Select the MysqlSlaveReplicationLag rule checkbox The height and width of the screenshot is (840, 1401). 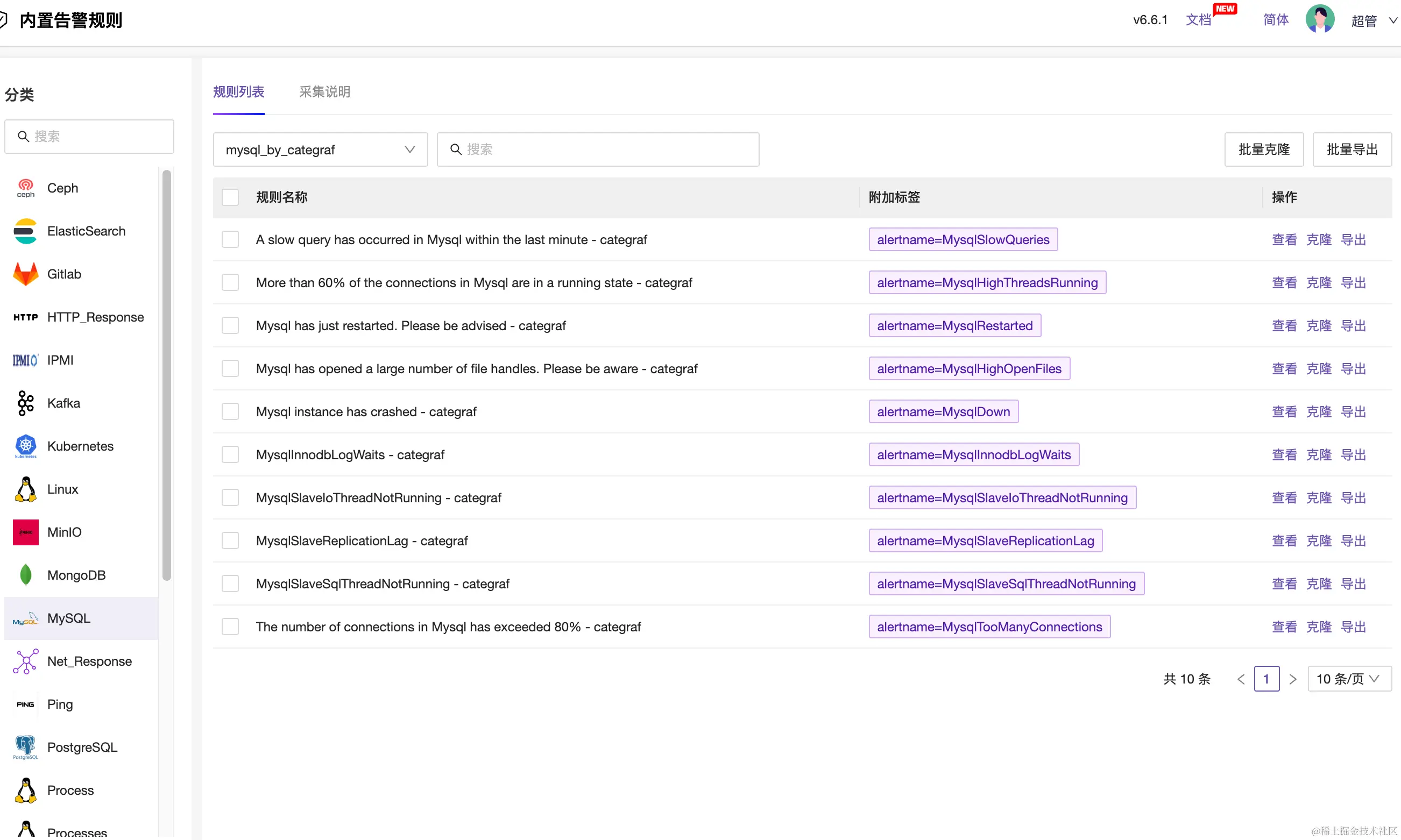[x=230, y=540]
